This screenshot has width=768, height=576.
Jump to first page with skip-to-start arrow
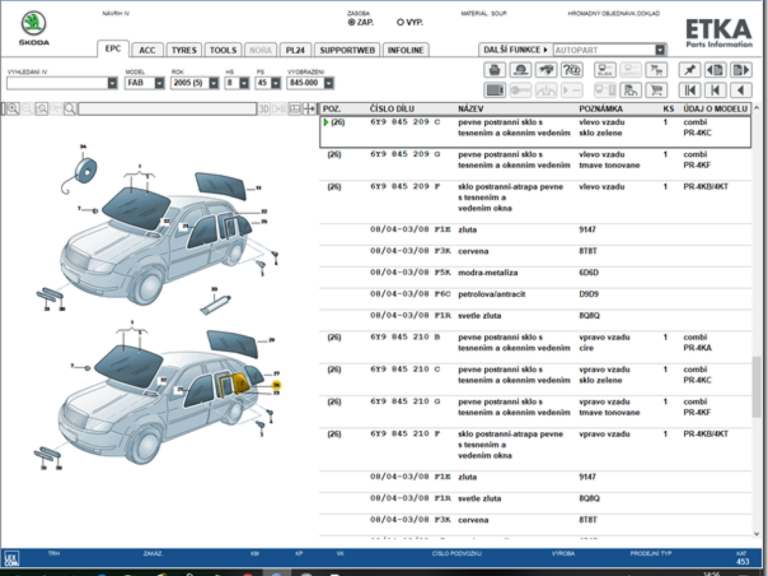(688, 90)
